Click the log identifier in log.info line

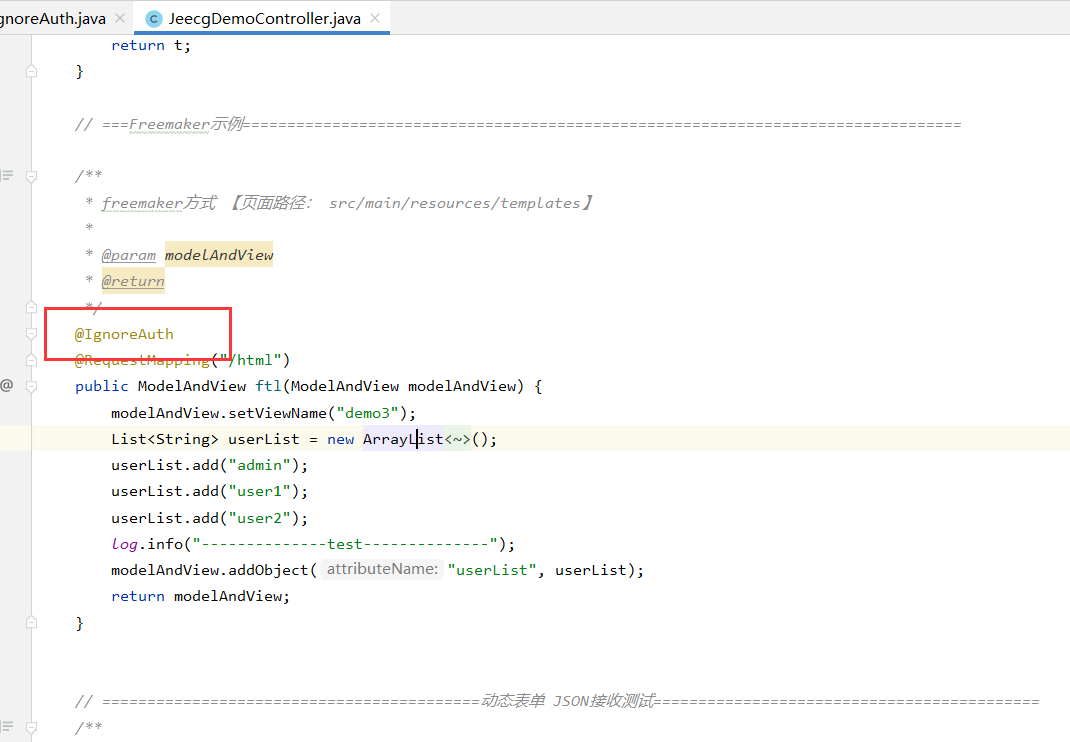click(x=123, y=544)
